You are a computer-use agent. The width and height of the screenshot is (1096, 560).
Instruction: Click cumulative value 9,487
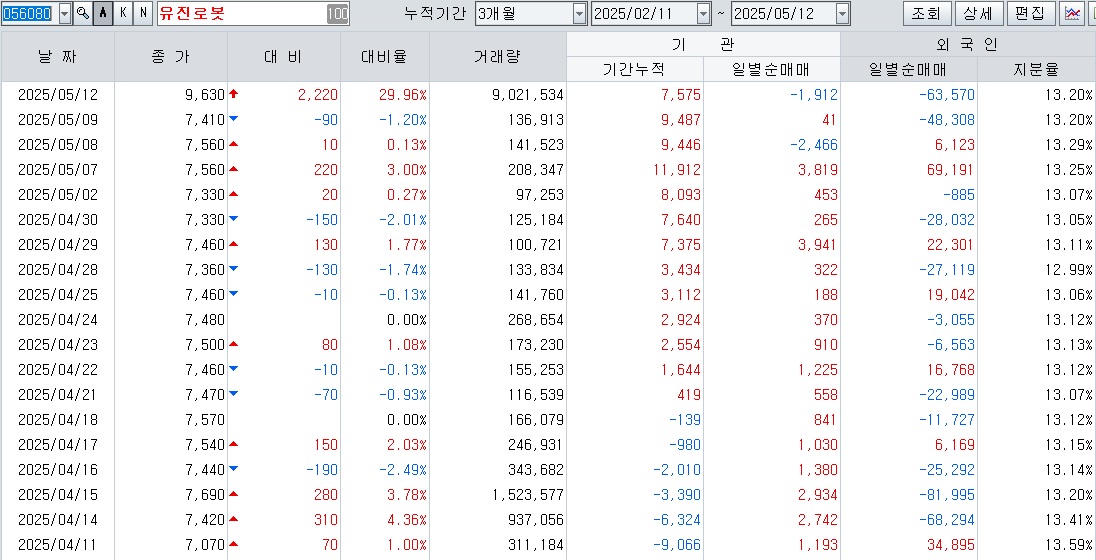(680, 120)
